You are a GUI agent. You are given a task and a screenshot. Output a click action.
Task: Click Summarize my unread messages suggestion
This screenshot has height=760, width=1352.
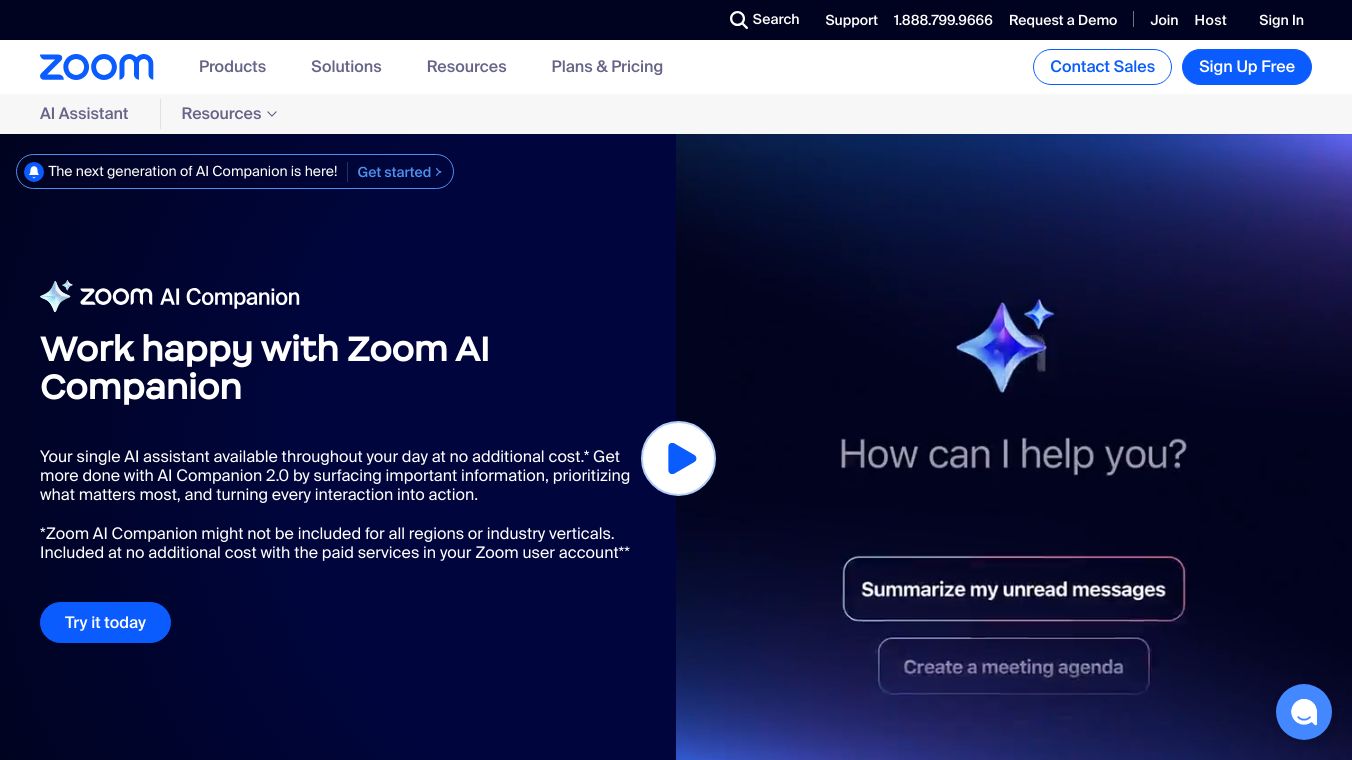tap(1014, 589)
